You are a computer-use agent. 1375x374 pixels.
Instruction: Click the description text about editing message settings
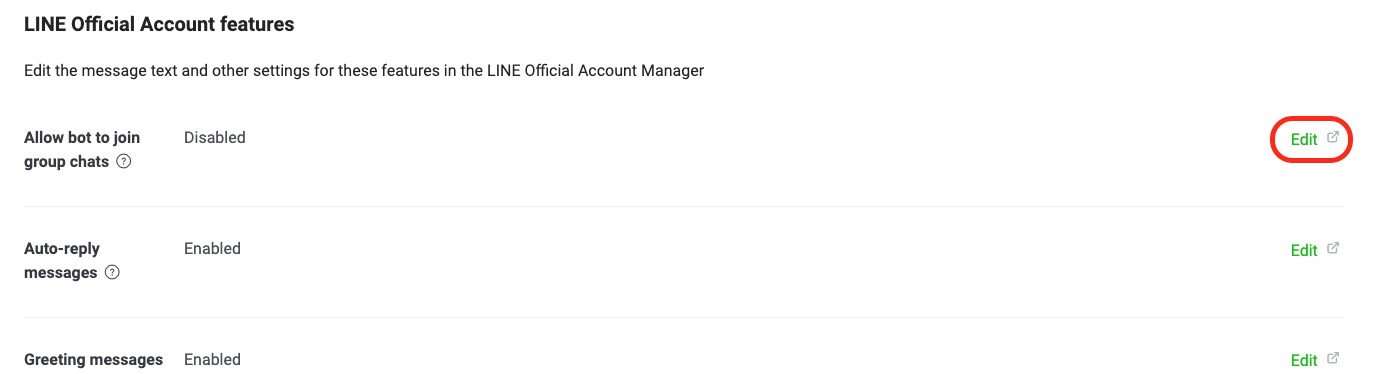tap(364, 72)
